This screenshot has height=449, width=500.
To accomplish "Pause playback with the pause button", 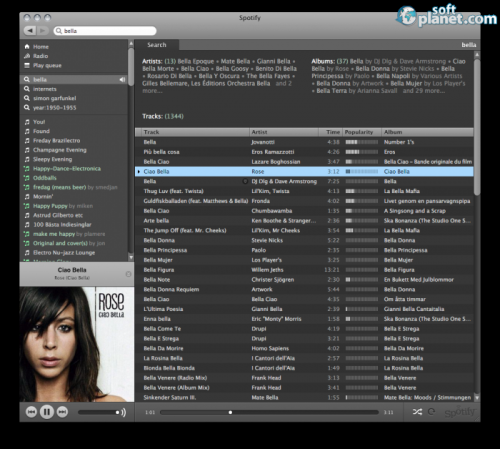I will (47, 412).
